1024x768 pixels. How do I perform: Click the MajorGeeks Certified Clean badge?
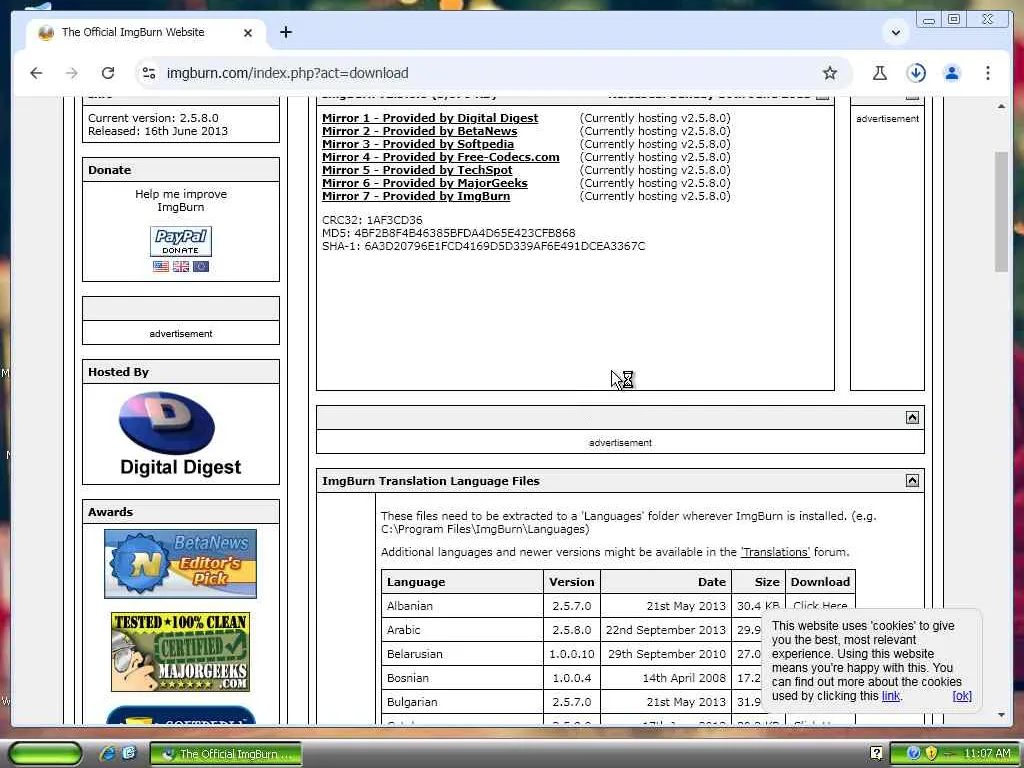tap(180, 652)
